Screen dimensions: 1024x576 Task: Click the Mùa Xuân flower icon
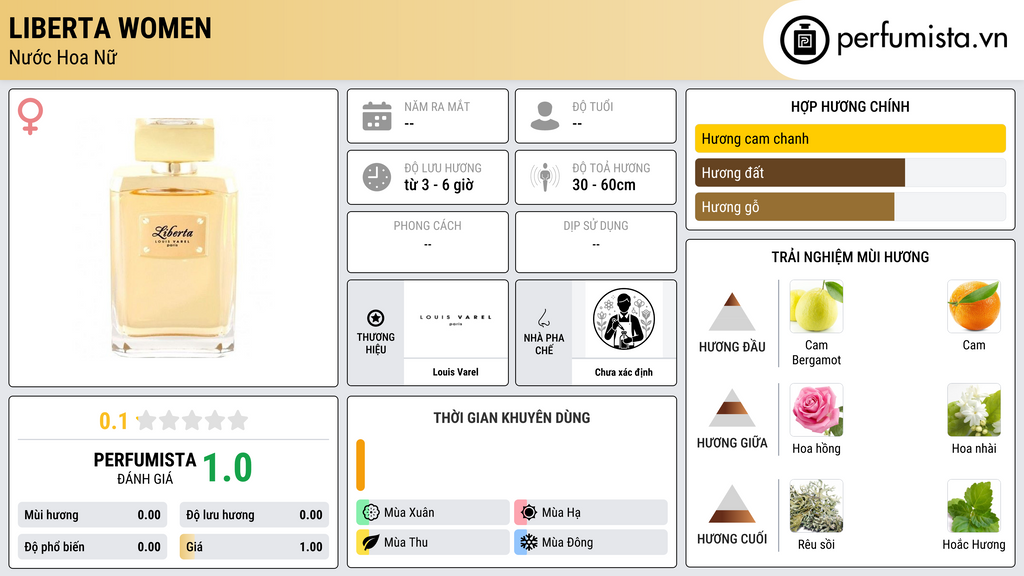tap(371, 512)
